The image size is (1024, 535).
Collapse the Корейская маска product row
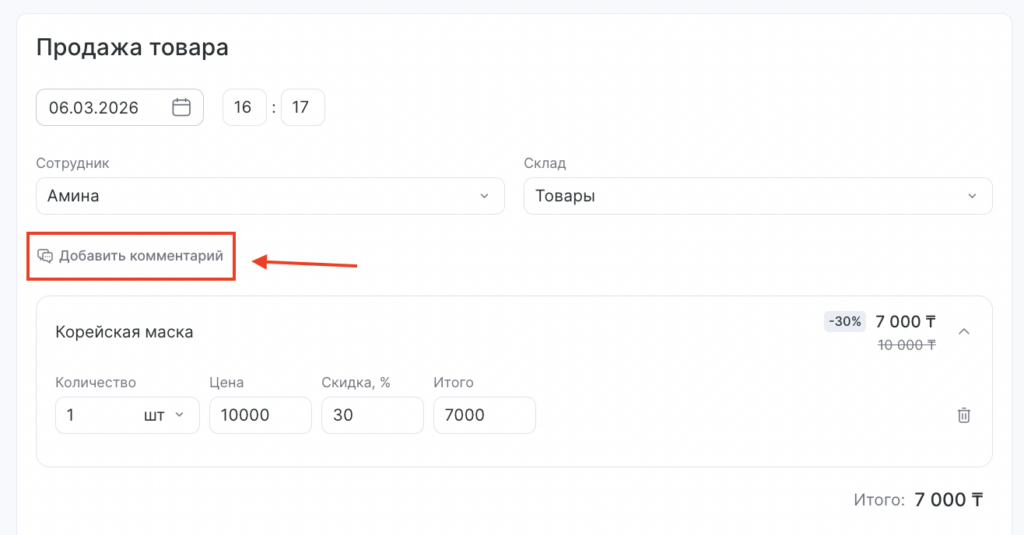coord(964,331)
